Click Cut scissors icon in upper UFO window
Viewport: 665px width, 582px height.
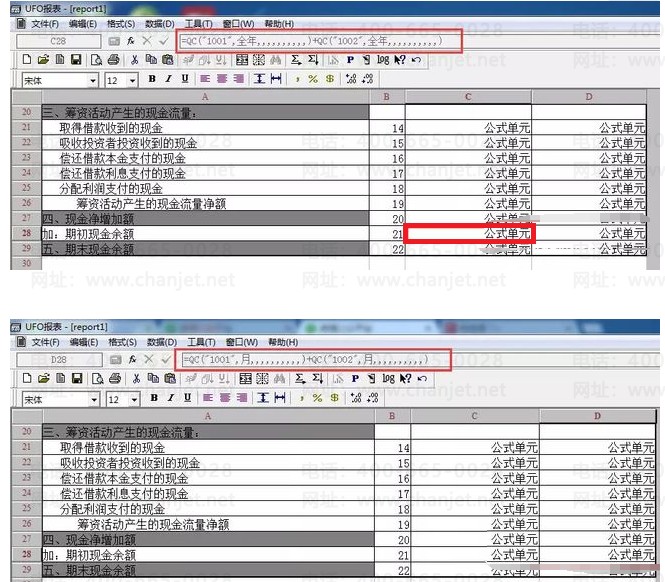click(134, 60)
